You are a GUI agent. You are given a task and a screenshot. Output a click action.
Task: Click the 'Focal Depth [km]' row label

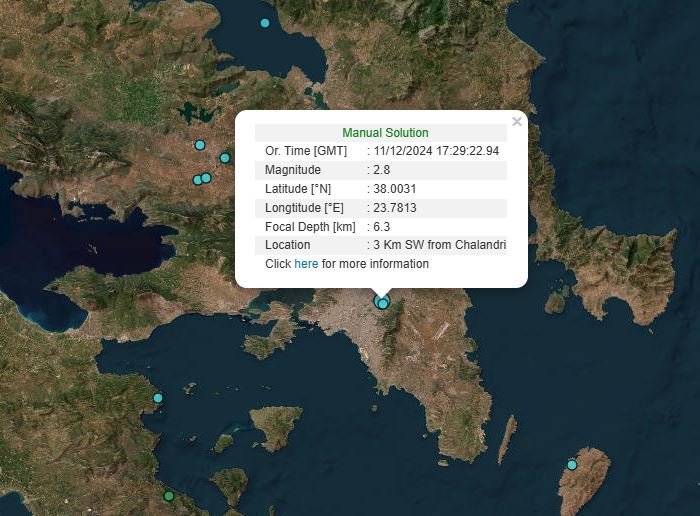pos(310,227)
